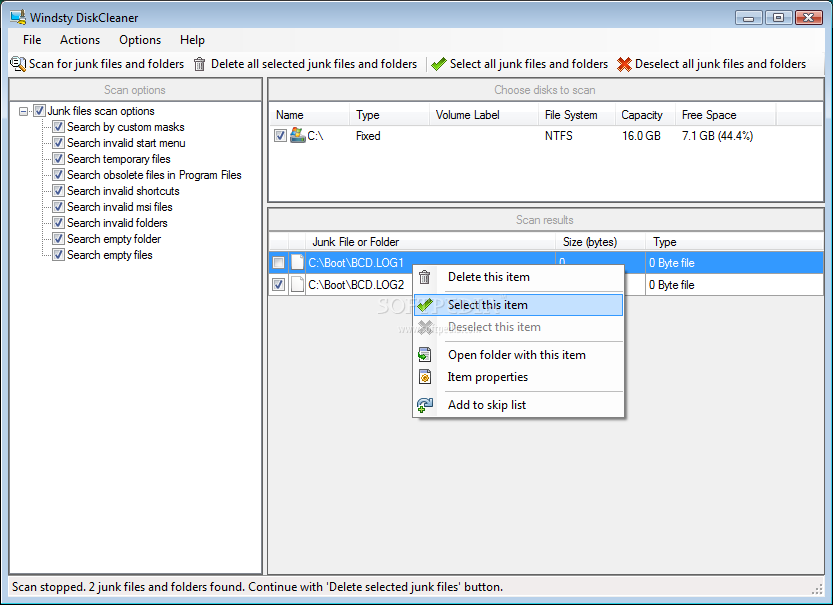Sort results by Size (bytes) column

(600, 242)
